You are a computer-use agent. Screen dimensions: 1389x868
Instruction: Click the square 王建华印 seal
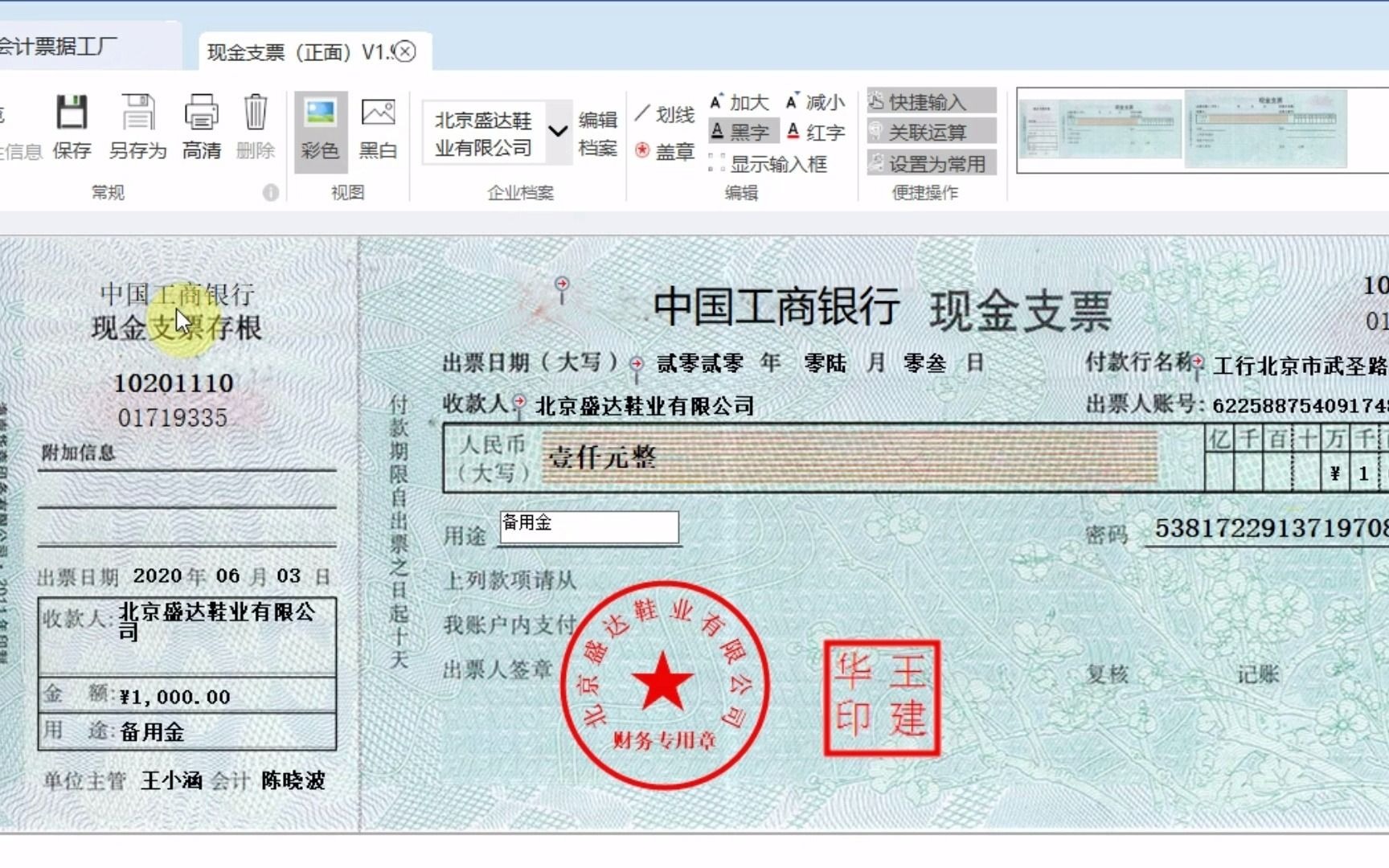(882, 698)
